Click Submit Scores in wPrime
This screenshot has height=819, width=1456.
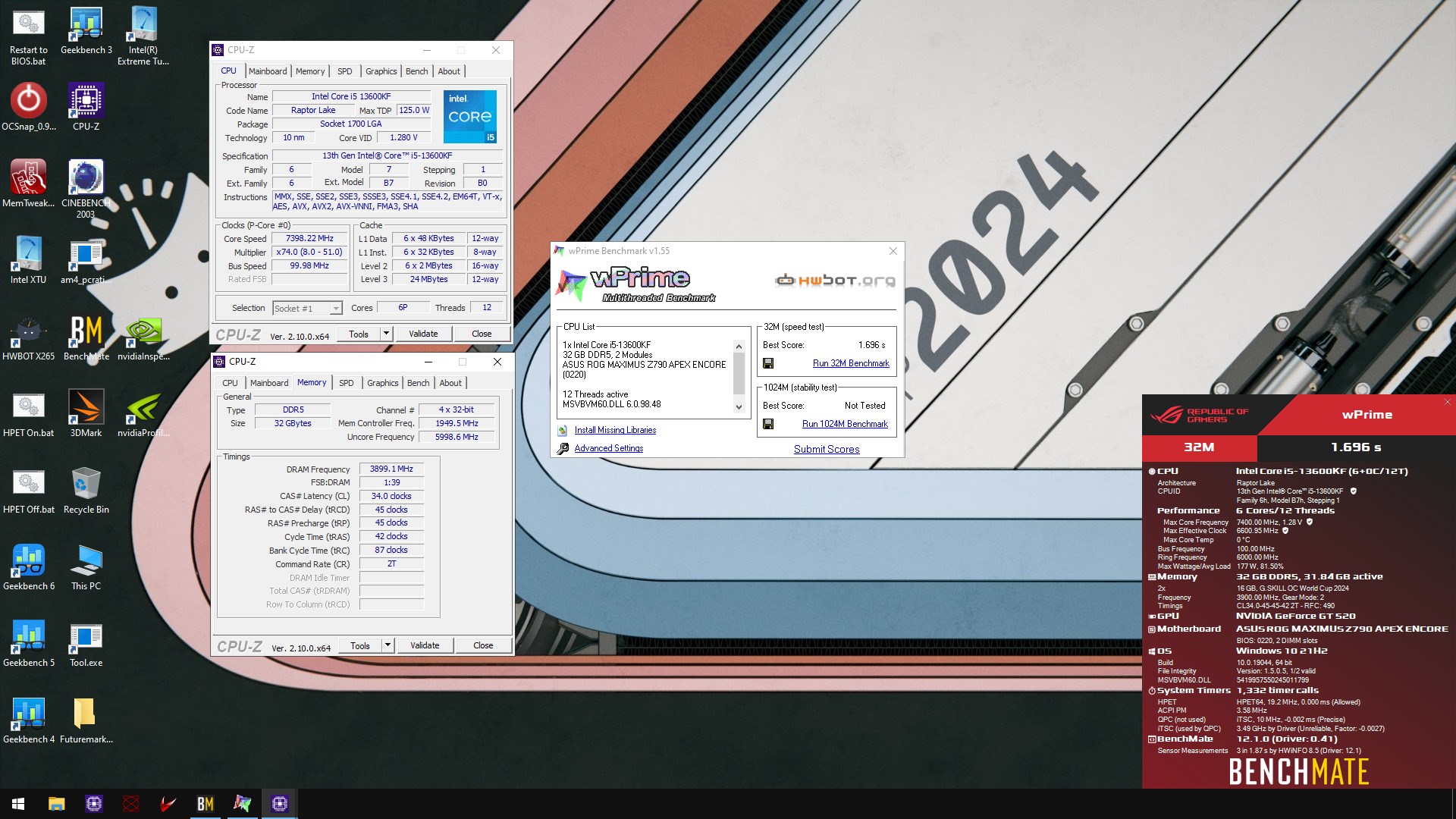pyautogui.click(x=827, y=449)
